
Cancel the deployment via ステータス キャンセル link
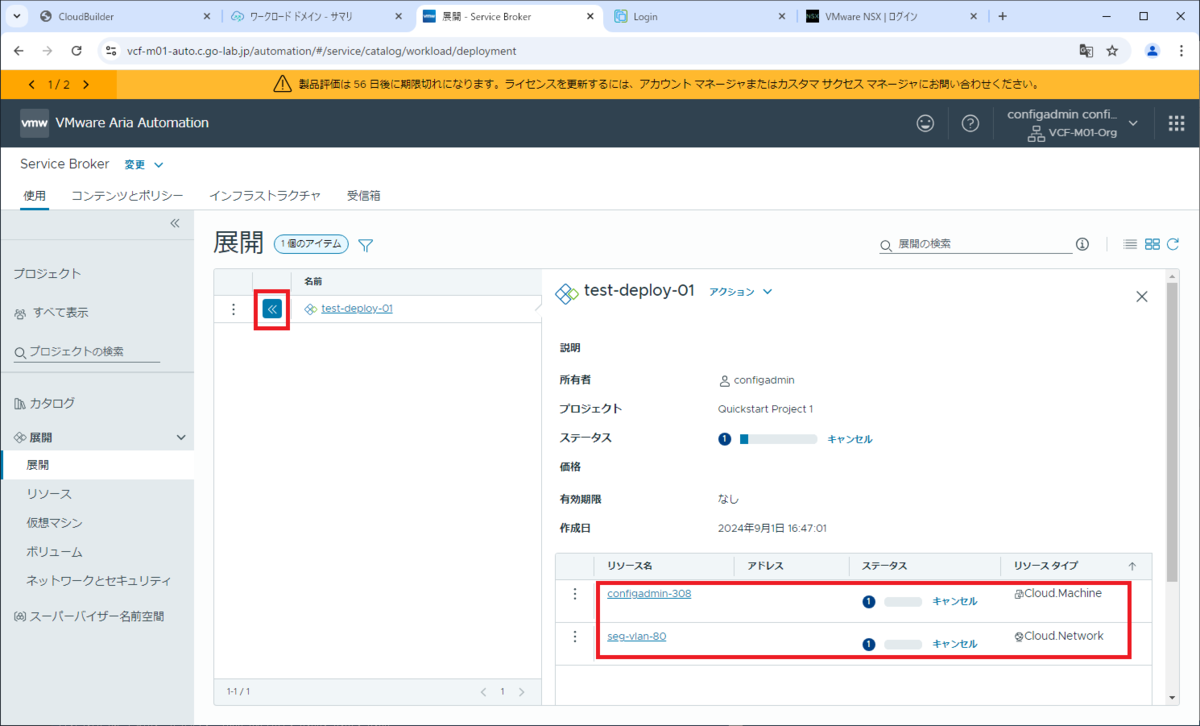pos(850,439)
